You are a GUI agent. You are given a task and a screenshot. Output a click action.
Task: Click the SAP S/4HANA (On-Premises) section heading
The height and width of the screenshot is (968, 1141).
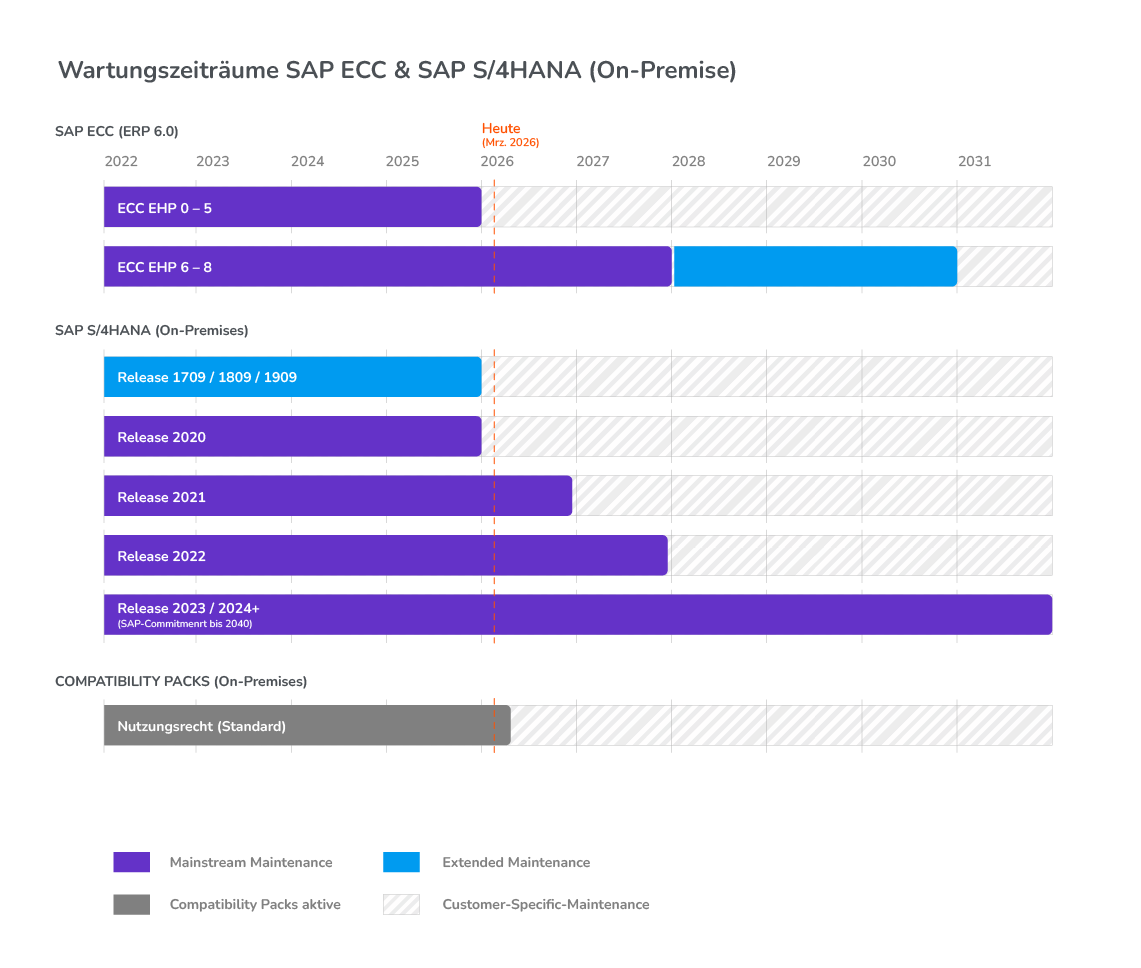pos(151,330)
